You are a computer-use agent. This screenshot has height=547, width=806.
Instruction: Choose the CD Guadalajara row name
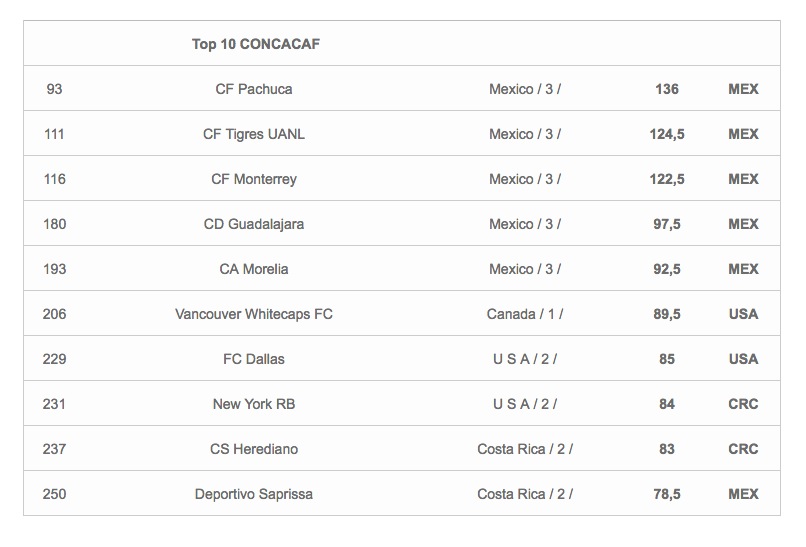click(254, 224)
